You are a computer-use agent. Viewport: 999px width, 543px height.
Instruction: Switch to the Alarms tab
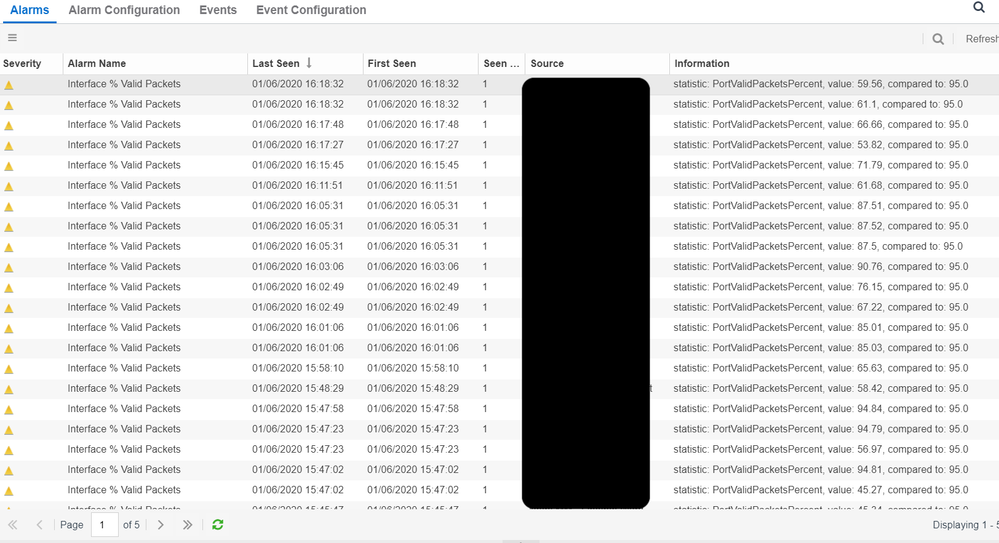tap(29, 10)
